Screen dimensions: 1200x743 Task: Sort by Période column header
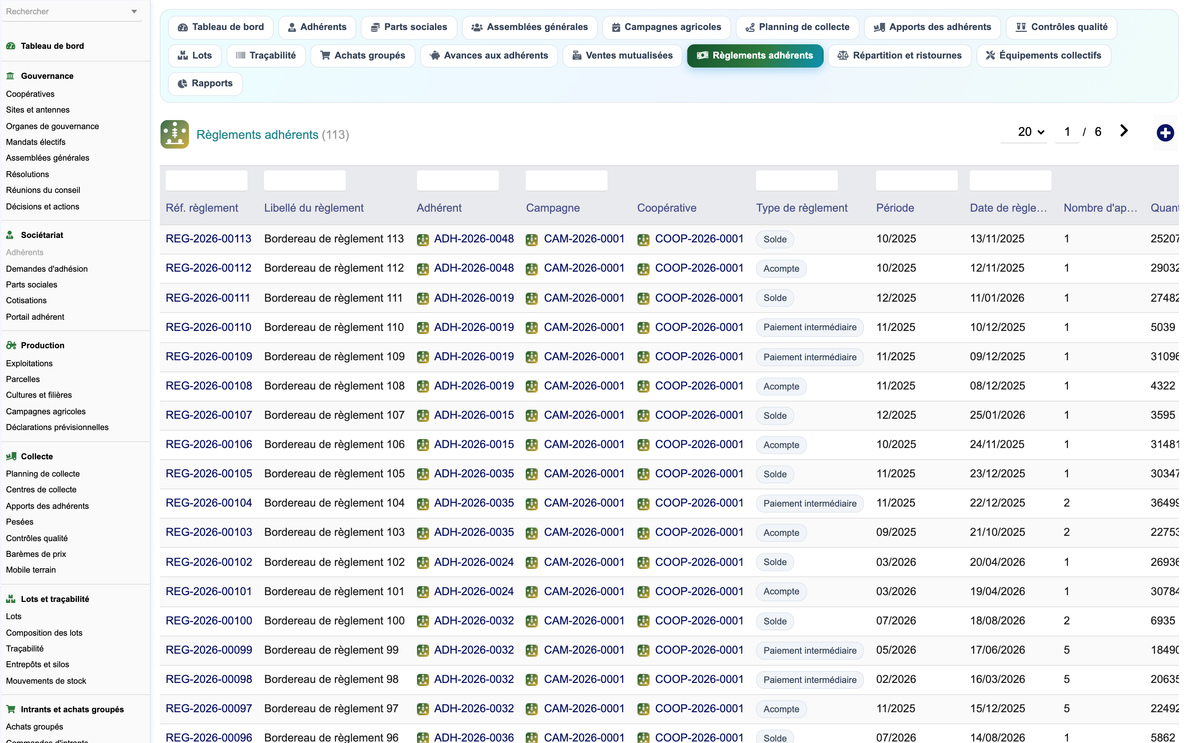click(x=895, y=208)
